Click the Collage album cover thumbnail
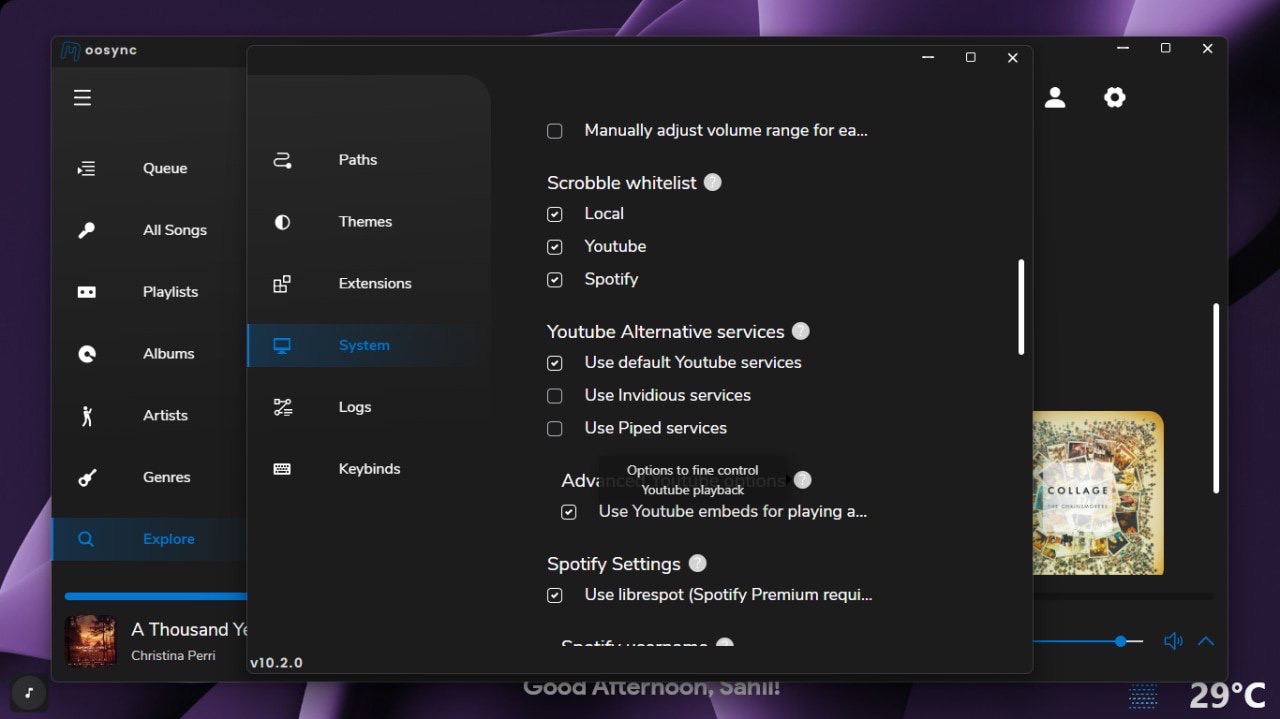Viewport: 1280px width, 719px height. (1097, 493)
